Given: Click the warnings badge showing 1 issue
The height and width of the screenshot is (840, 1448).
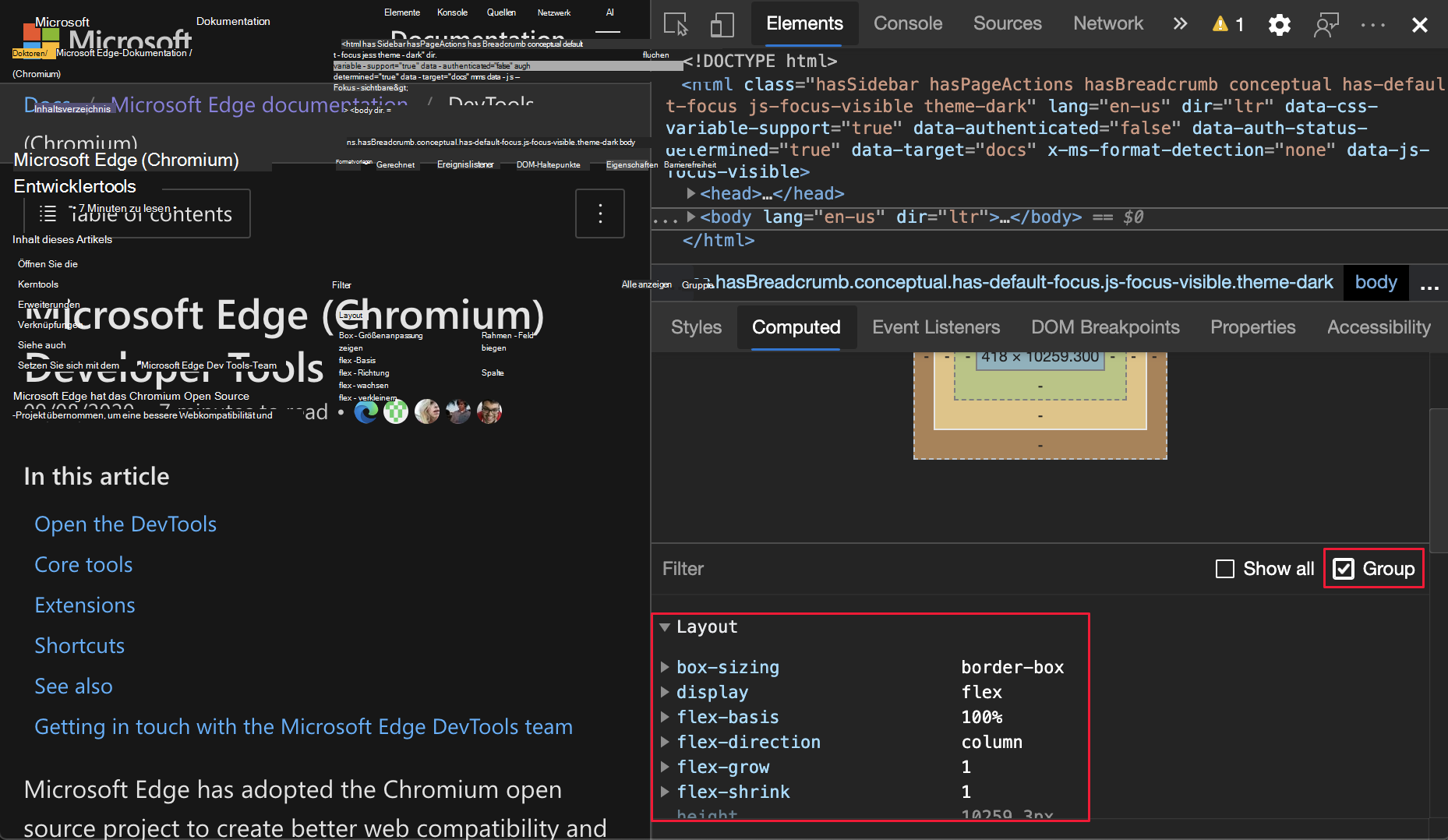Looking at the screenshot, I should pos(1226,24).
